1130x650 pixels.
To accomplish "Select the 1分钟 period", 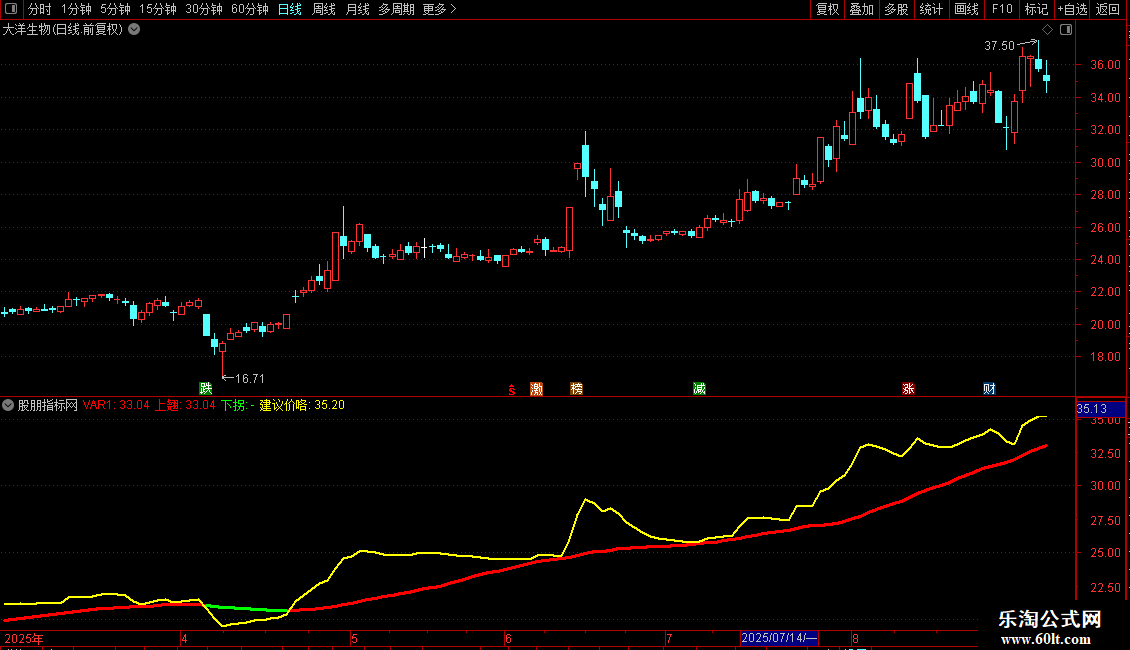I will 76,9.
